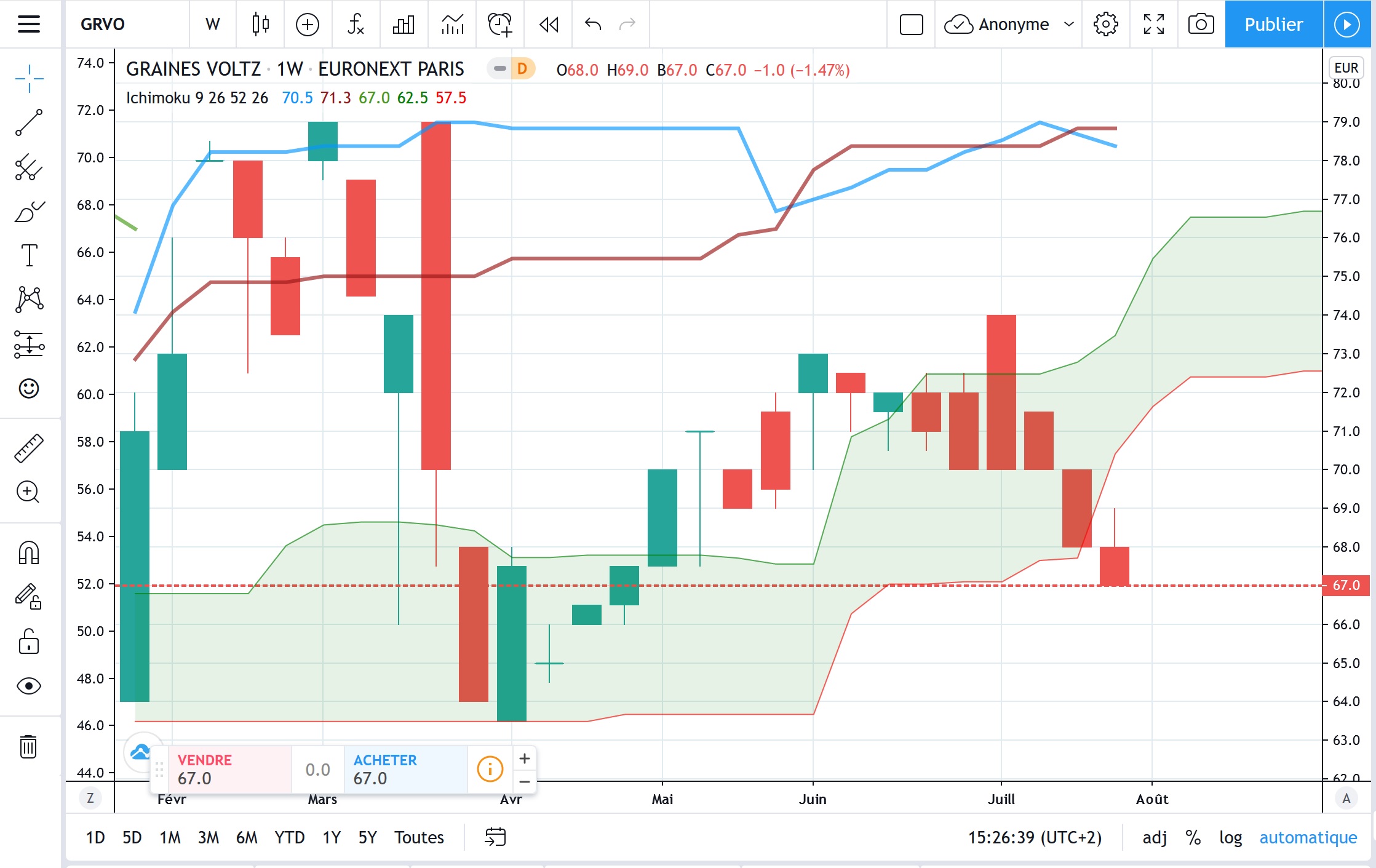1376x868 pixels.
Task: Create an alert with the alarm clock icon
Action: pos(499,24)
